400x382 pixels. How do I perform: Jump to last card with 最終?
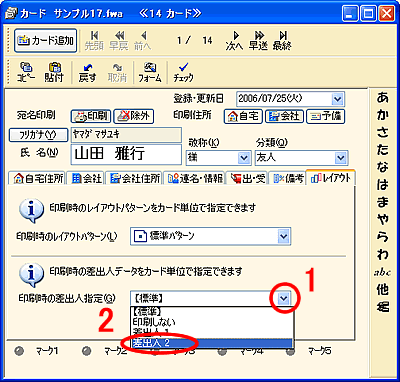[x=282, y=40]
